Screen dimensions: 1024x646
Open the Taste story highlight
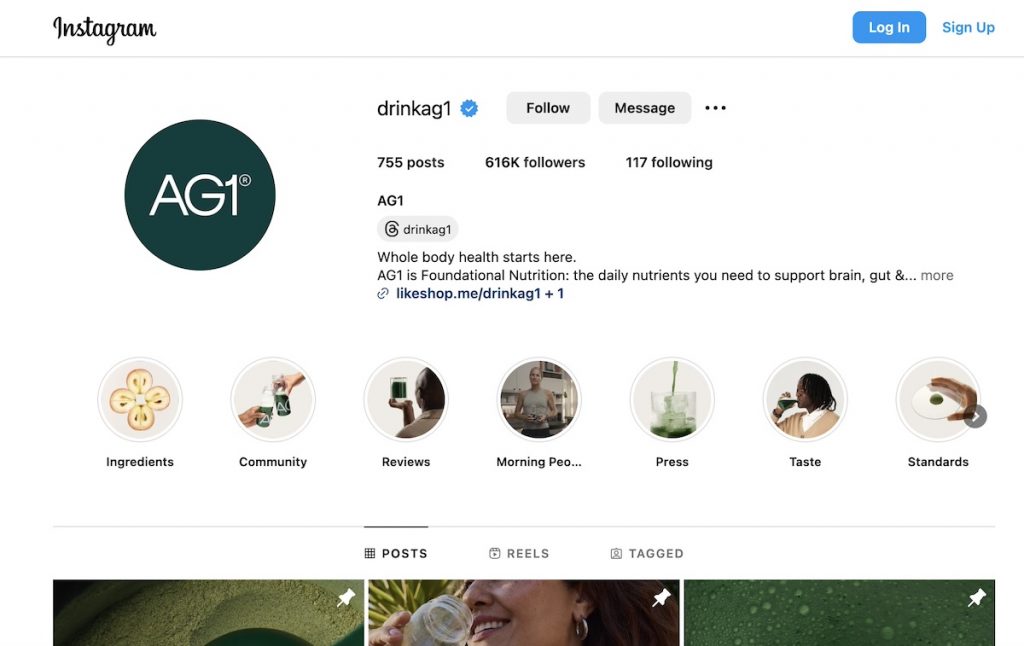805,399
